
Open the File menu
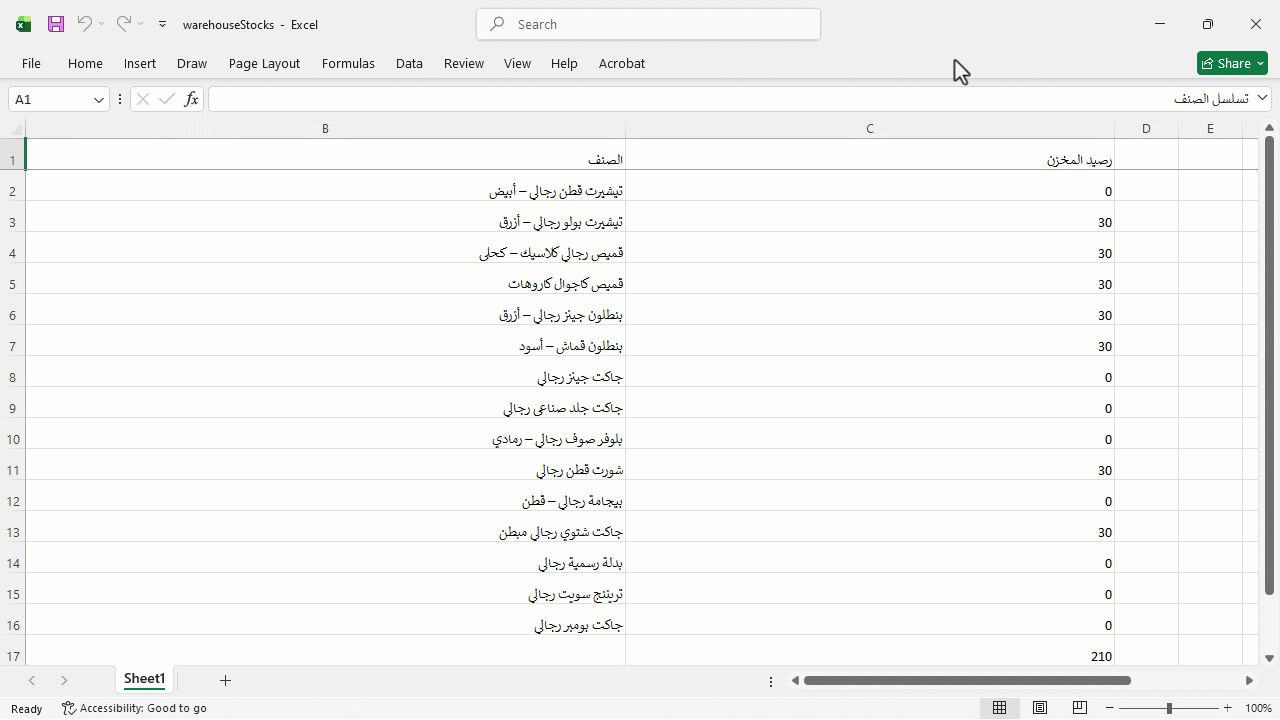click(31, 63)
